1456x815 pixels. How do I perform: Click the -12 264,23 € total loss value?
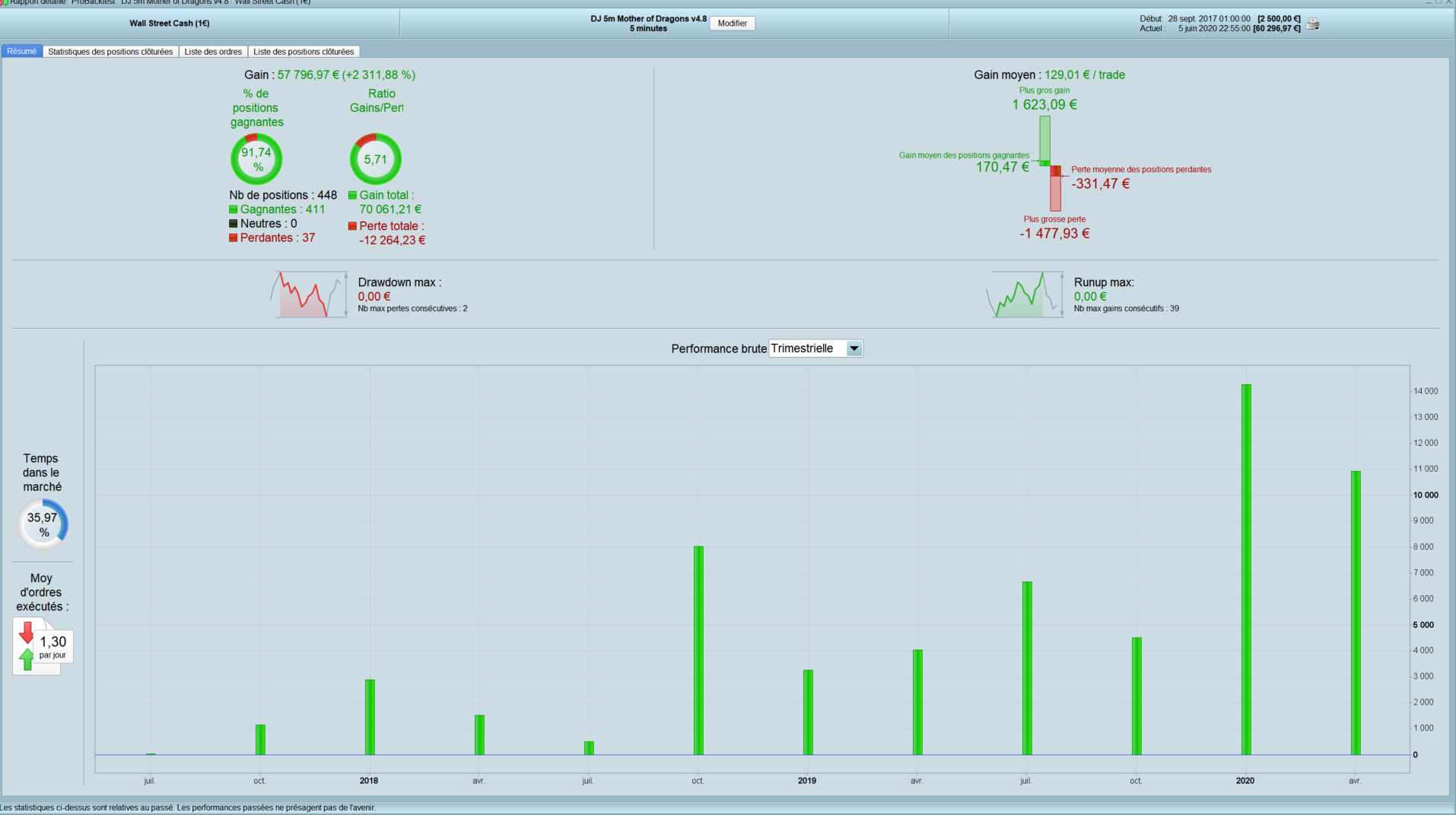tap(393, 240)
